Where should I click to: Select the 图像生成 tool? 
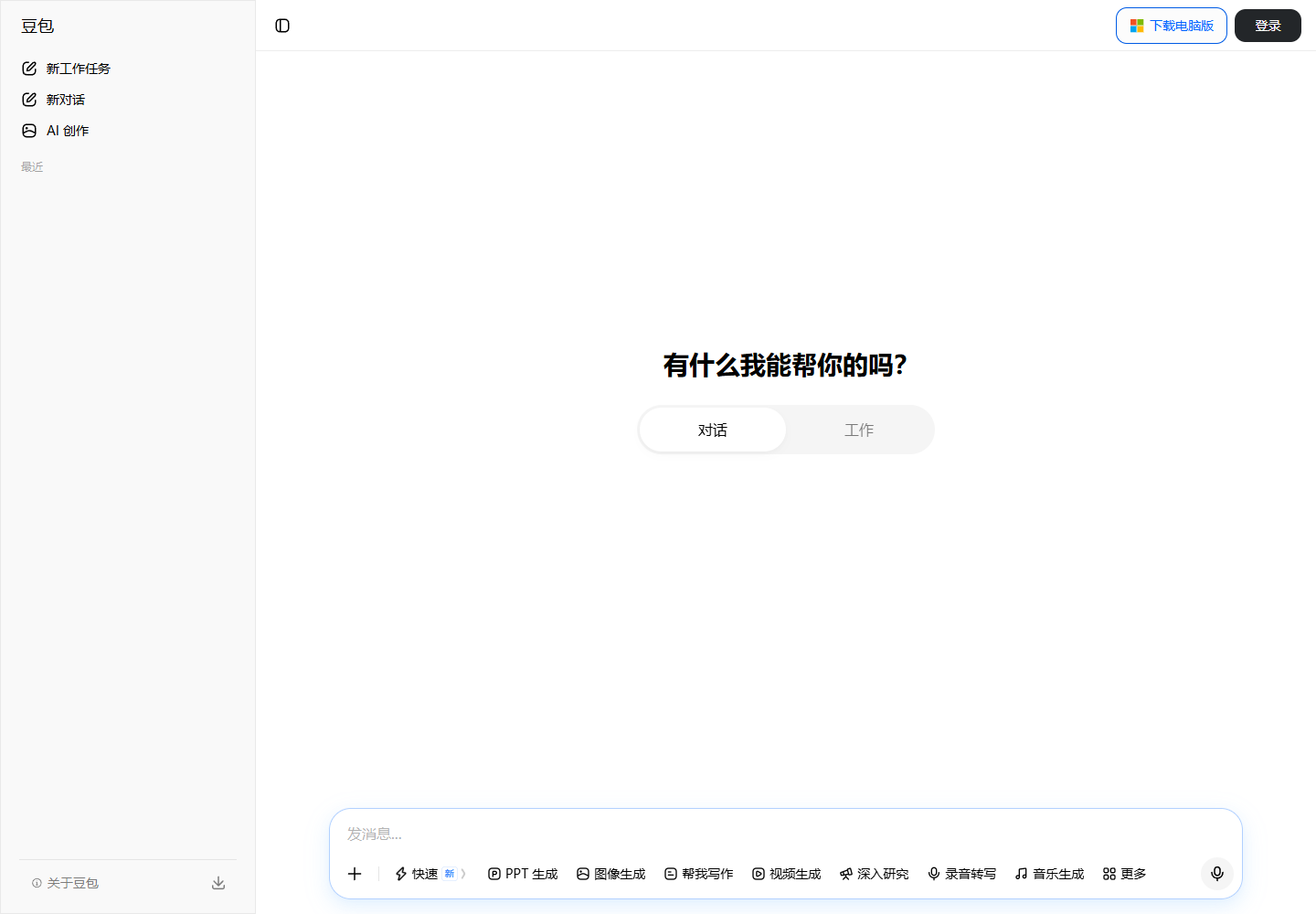click(x=610, y=874)
